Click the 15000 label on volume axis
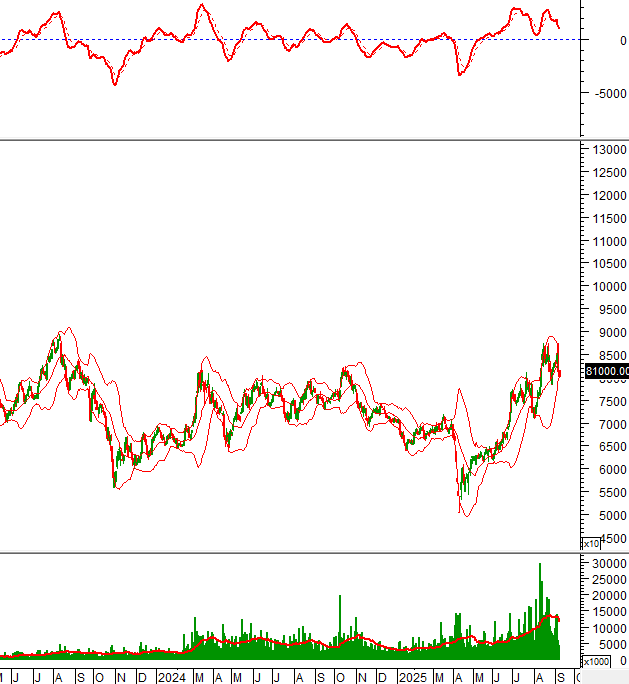 click(x=607, y=612)
